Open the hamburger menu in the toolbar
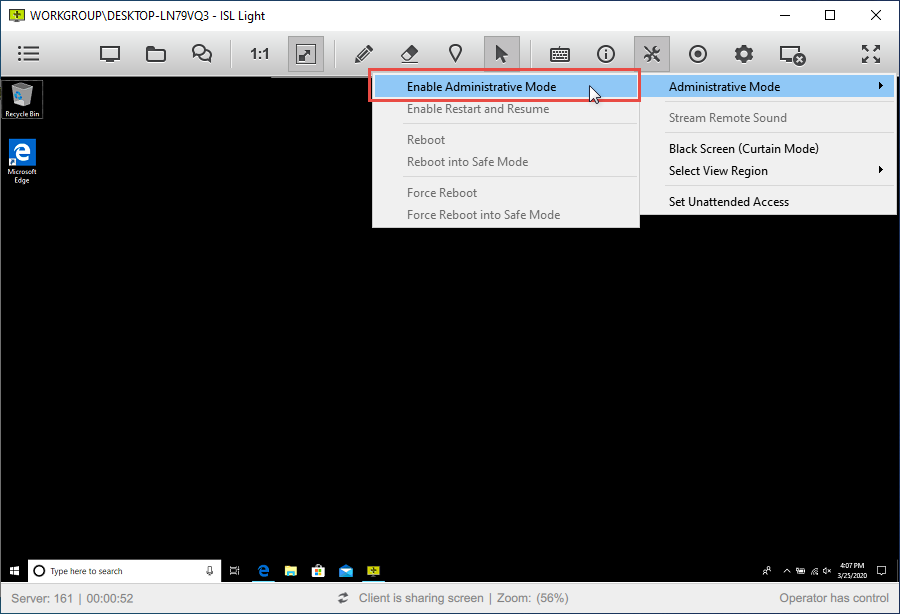 coord(29,54)
